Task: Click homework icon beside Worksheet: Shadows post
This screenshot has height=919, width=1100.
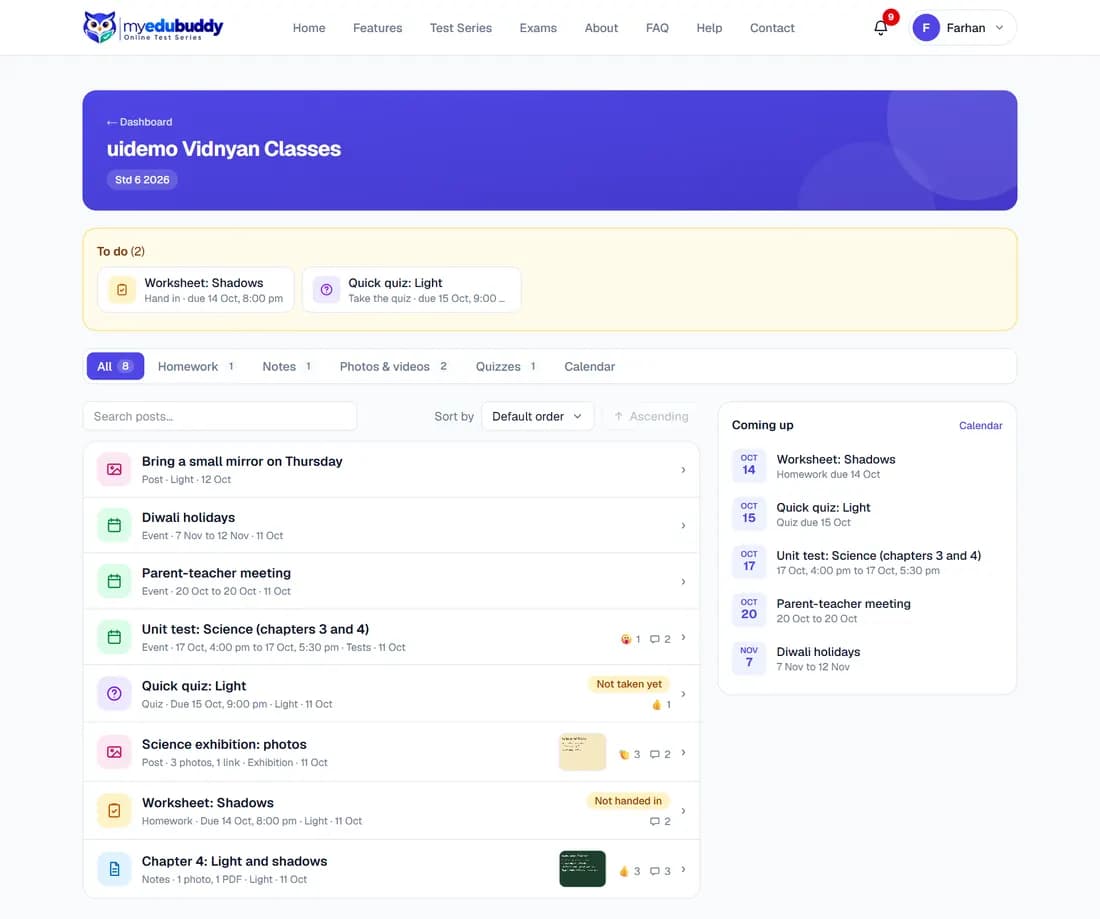Action: [114, 811]
